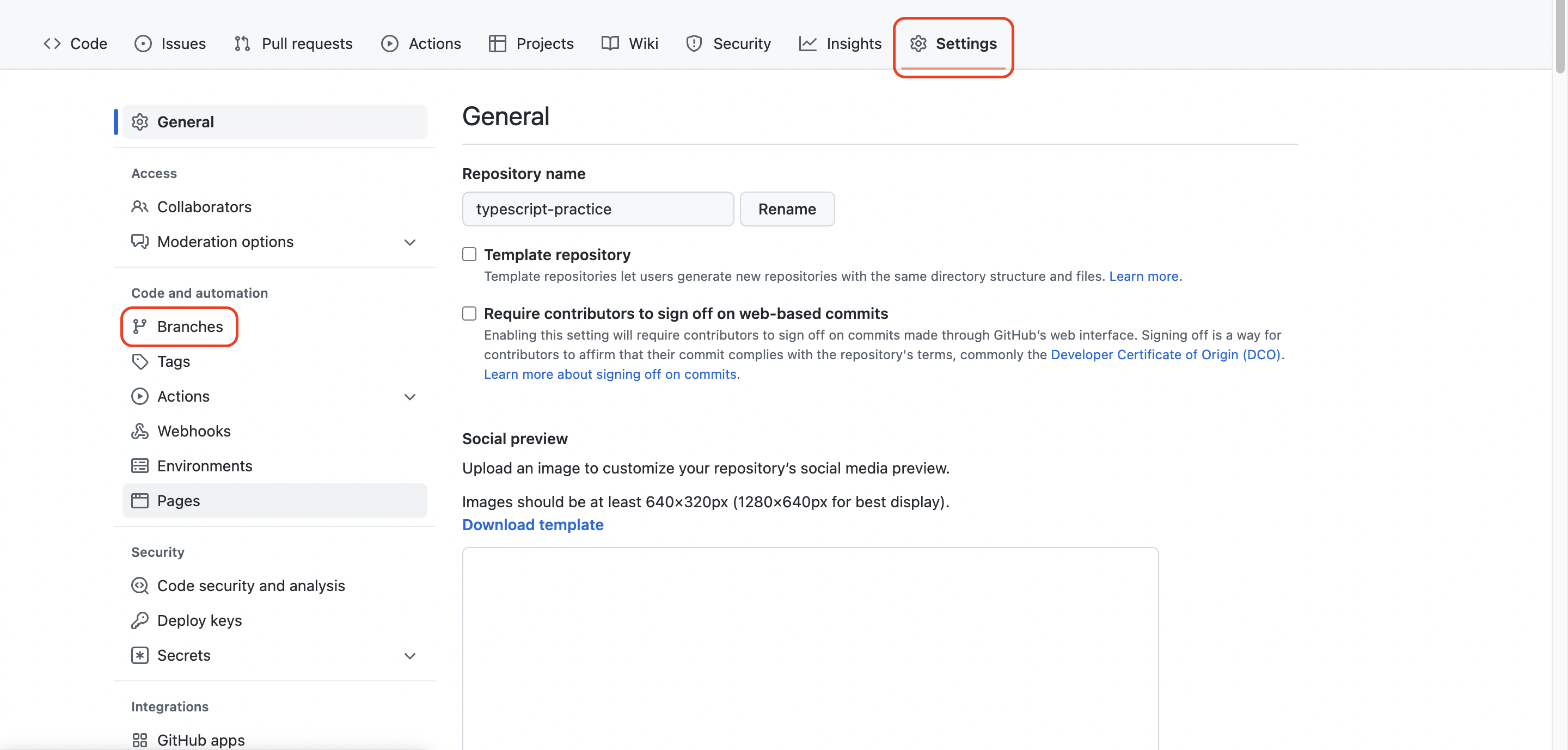Switch to the Issues tab

(x=170, y=44)
